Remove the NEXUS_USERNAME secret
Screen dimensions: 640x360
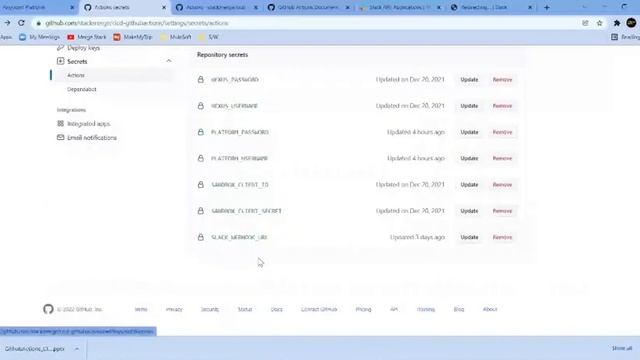click(502, 106)
